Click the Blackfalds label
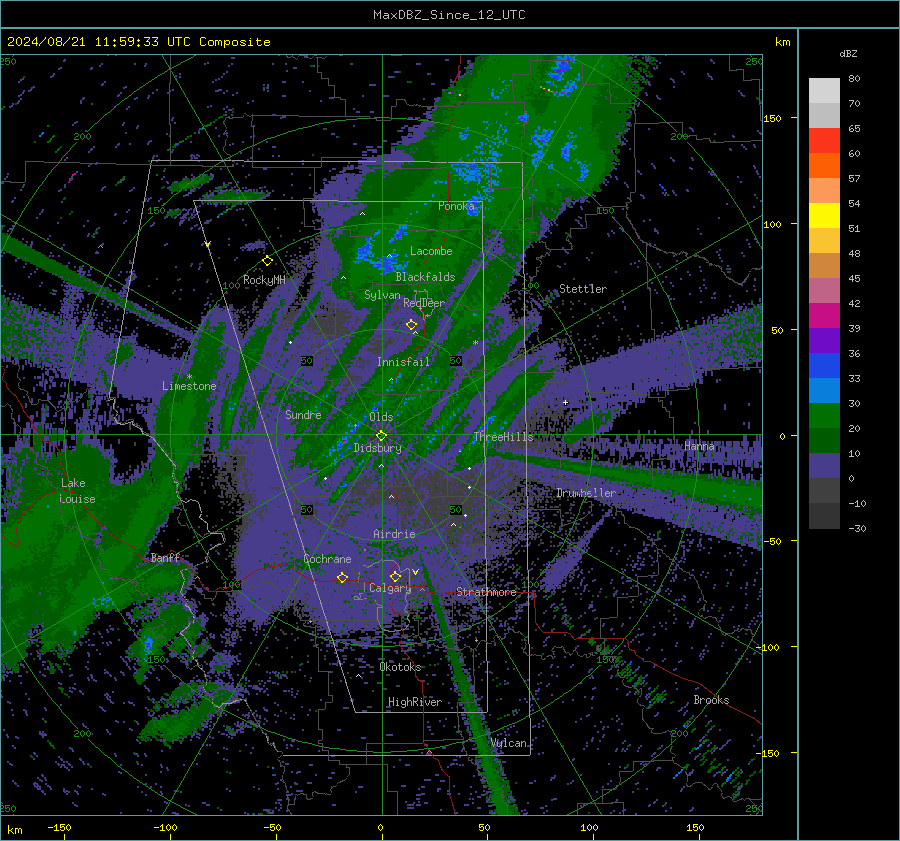Viewport: 900px width, 841px height. [x=425, y=277]
